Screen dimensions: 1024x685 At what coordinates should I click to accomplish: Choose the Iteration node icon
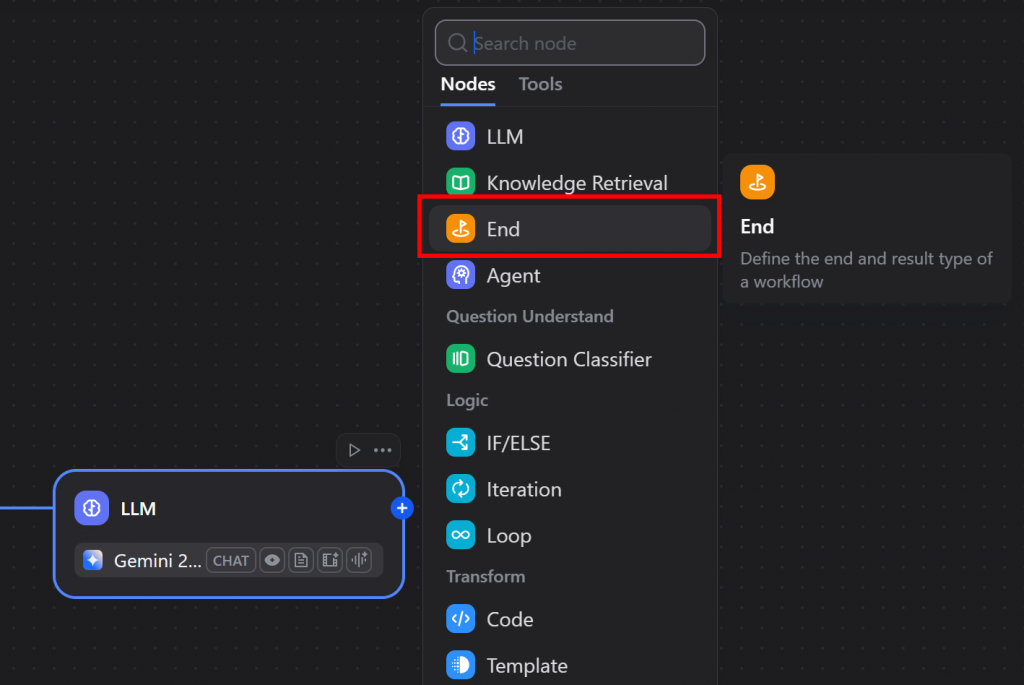(x=460, y=489)
